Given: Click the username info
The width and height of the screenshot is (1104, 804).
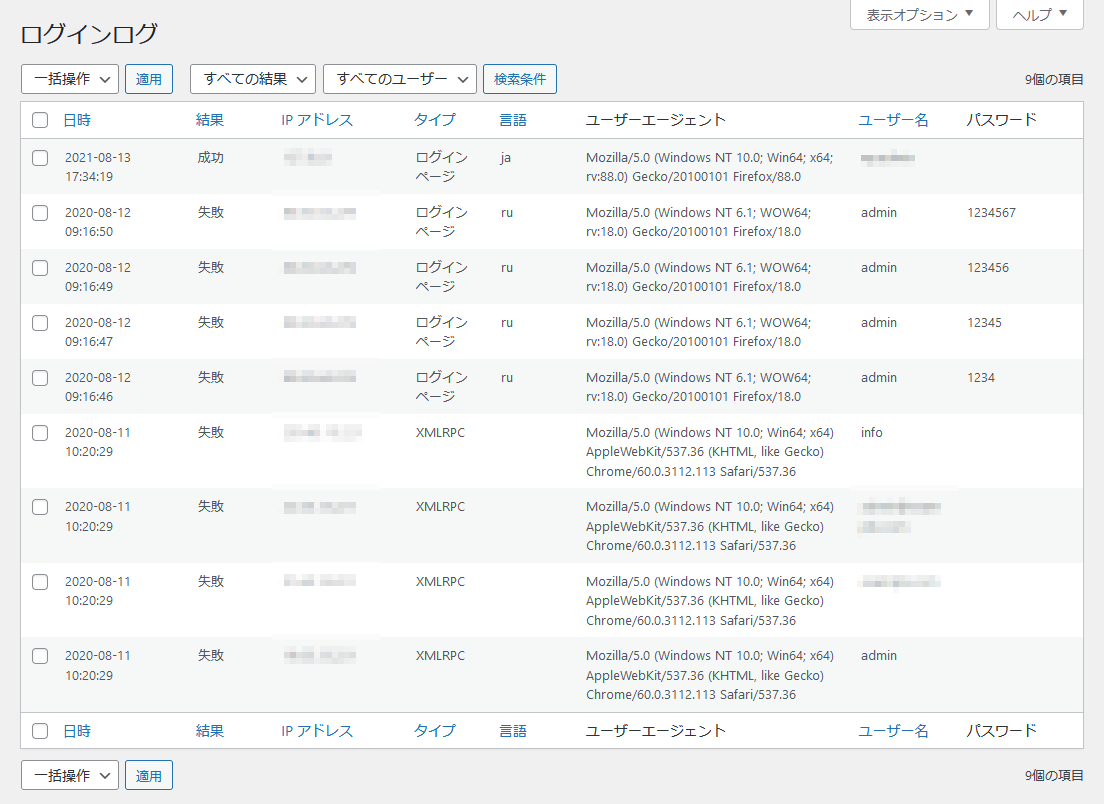Looking at the screenshot, I should click(x=872, y=432).
